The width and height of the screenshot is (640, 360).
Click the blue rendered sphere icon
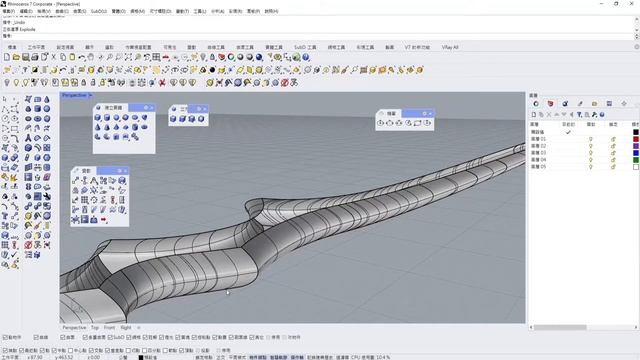point(259,57)
